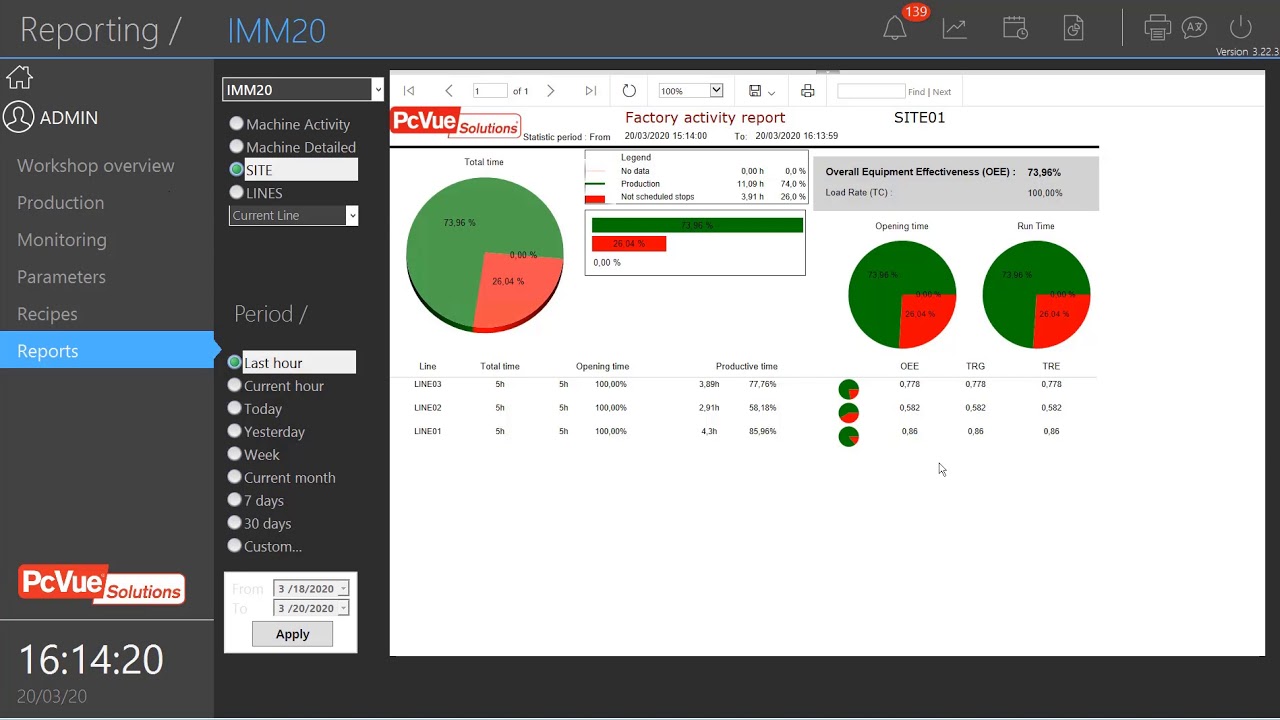Go to previous report page
This screenshot has height=720, width=1280.
[x=449, y=91]
